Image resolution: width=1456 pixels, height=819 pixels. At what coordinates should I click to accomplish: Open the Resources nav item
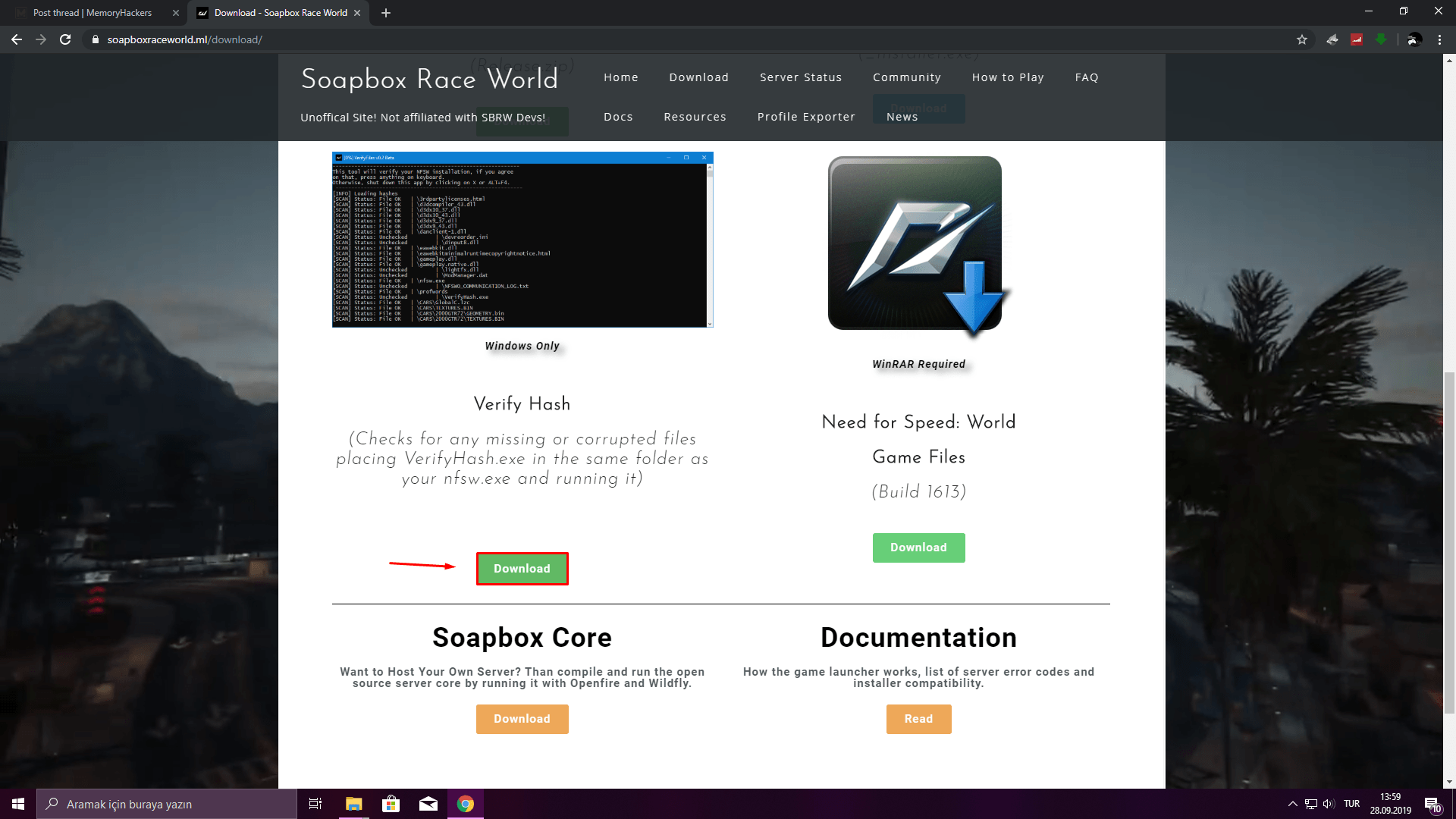695,117
